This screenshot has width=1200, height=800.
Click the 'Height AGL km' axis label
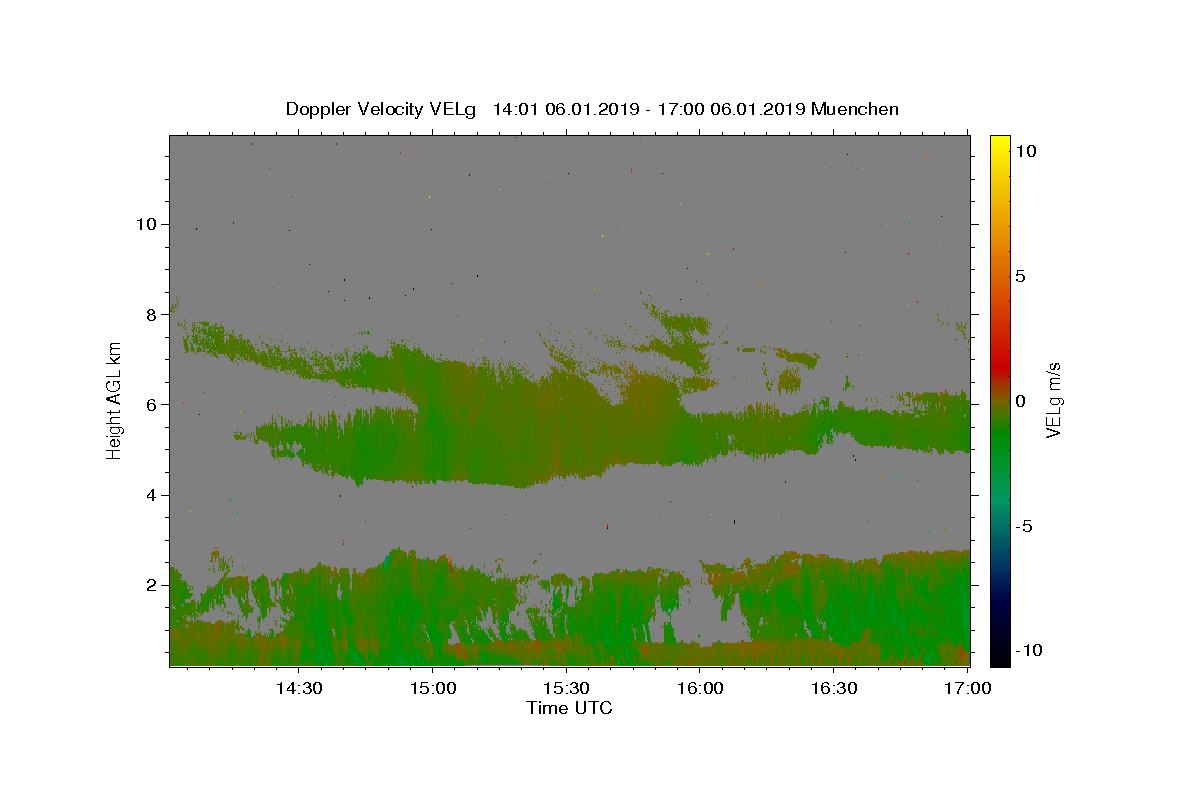[x=114, y=399]
